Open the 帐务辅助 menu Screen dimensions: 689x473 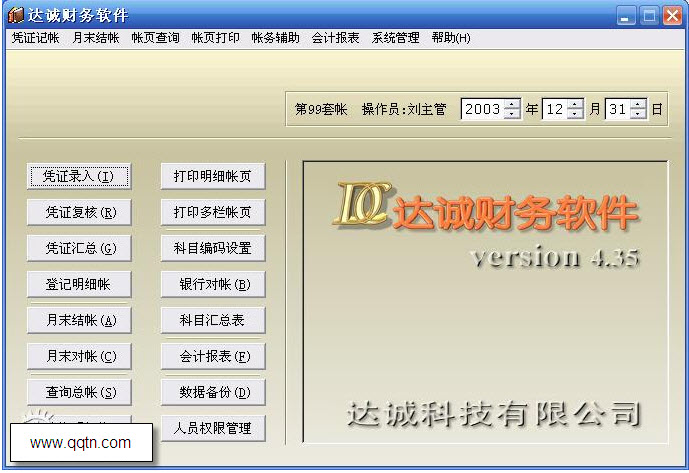click(x=276, y=38)
